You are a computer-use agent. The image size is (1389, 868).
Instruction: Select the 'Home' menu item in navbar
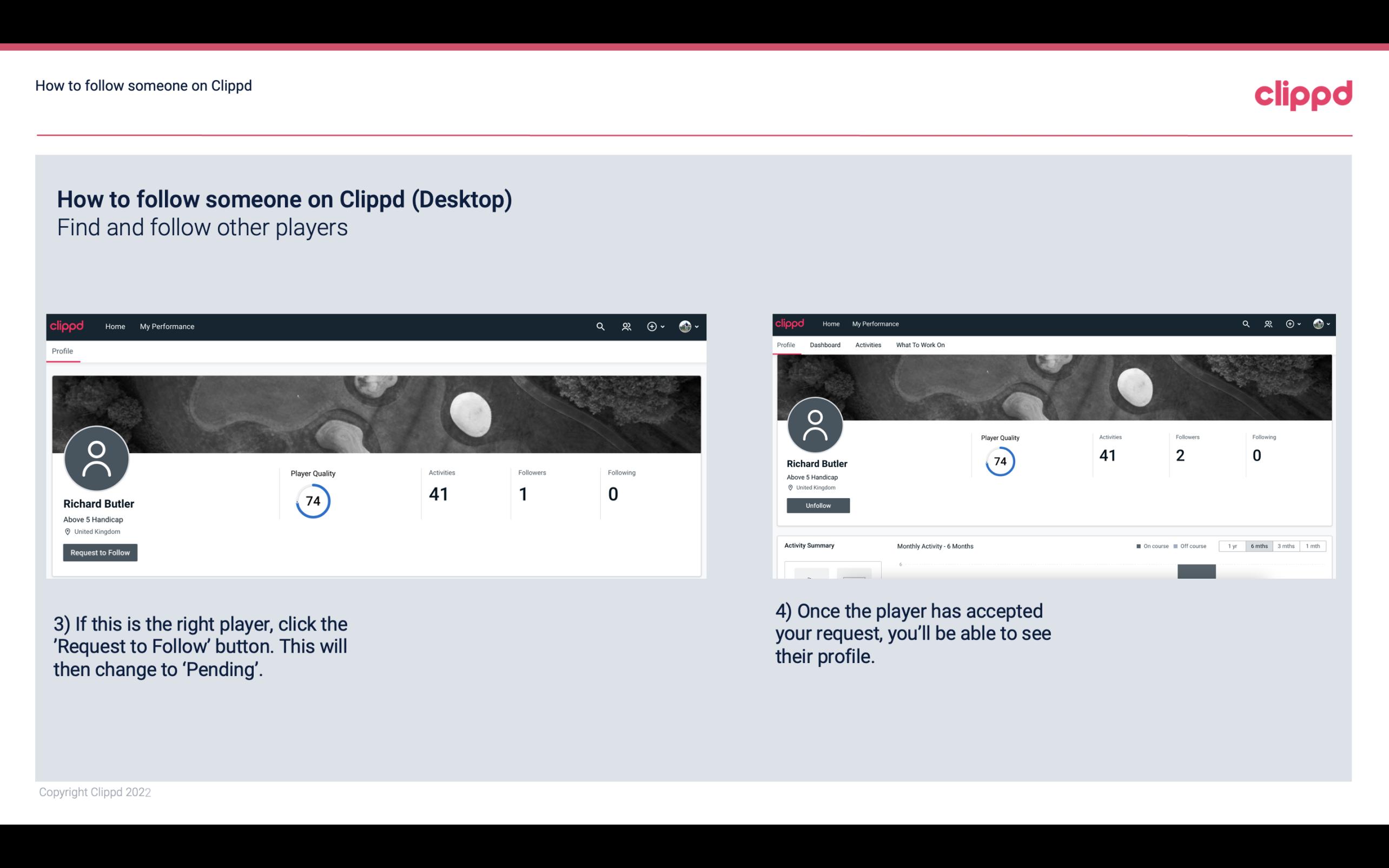point(113,326)
